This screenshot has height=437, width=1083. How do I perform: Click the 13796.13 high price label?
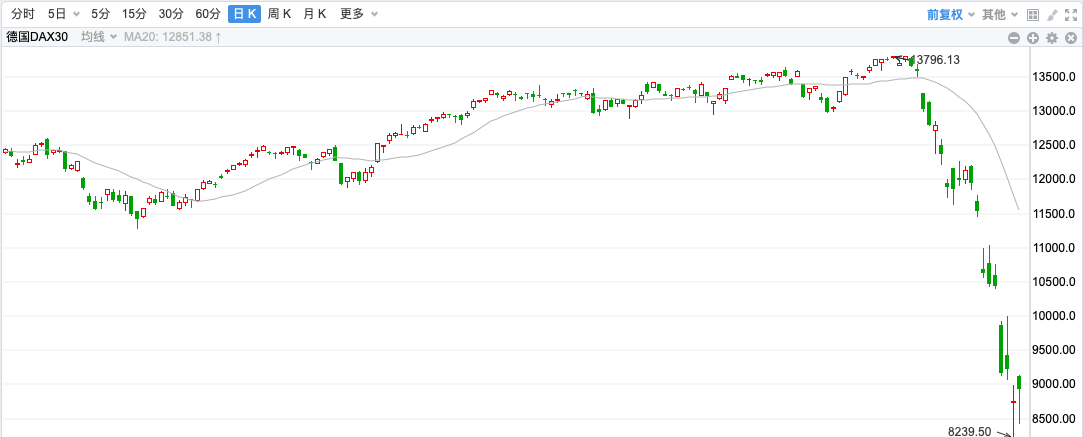(x=936, y=60)
